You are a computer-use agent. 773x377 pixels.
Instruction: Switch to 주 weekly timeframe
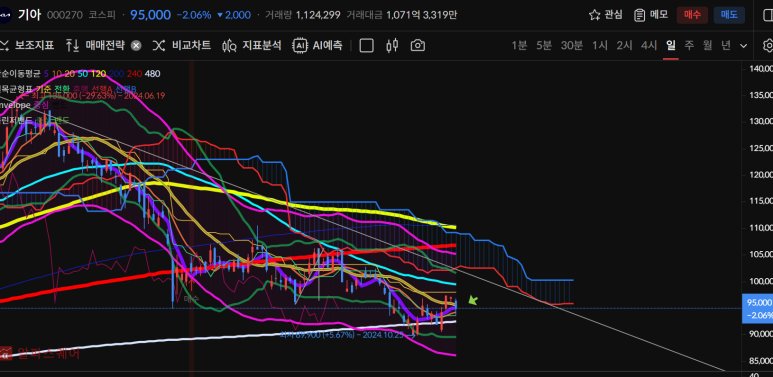coord(689,45)
